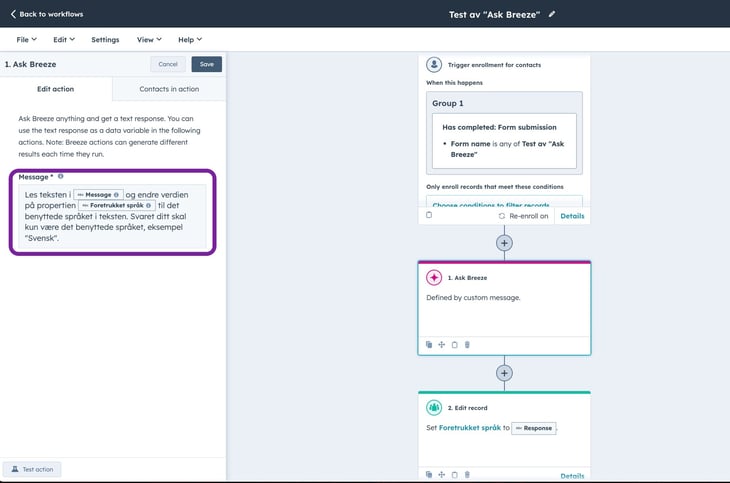Click the move icon on the Ask Breeze card

441,345
